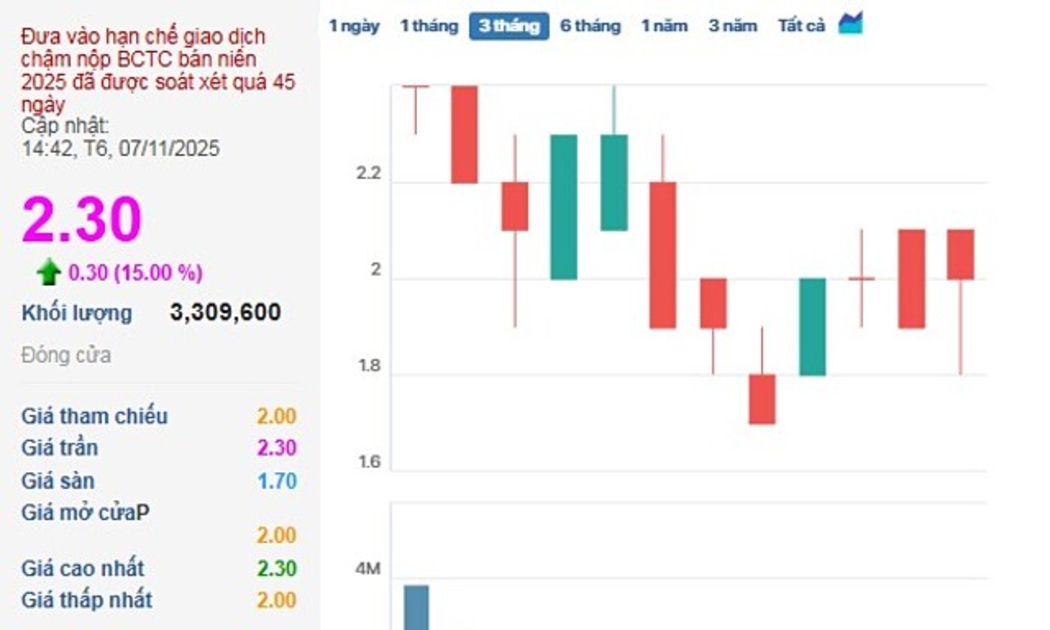Open the 1 năm chart range
This screenshot has height=630, width=1050.
coord(664,26)
